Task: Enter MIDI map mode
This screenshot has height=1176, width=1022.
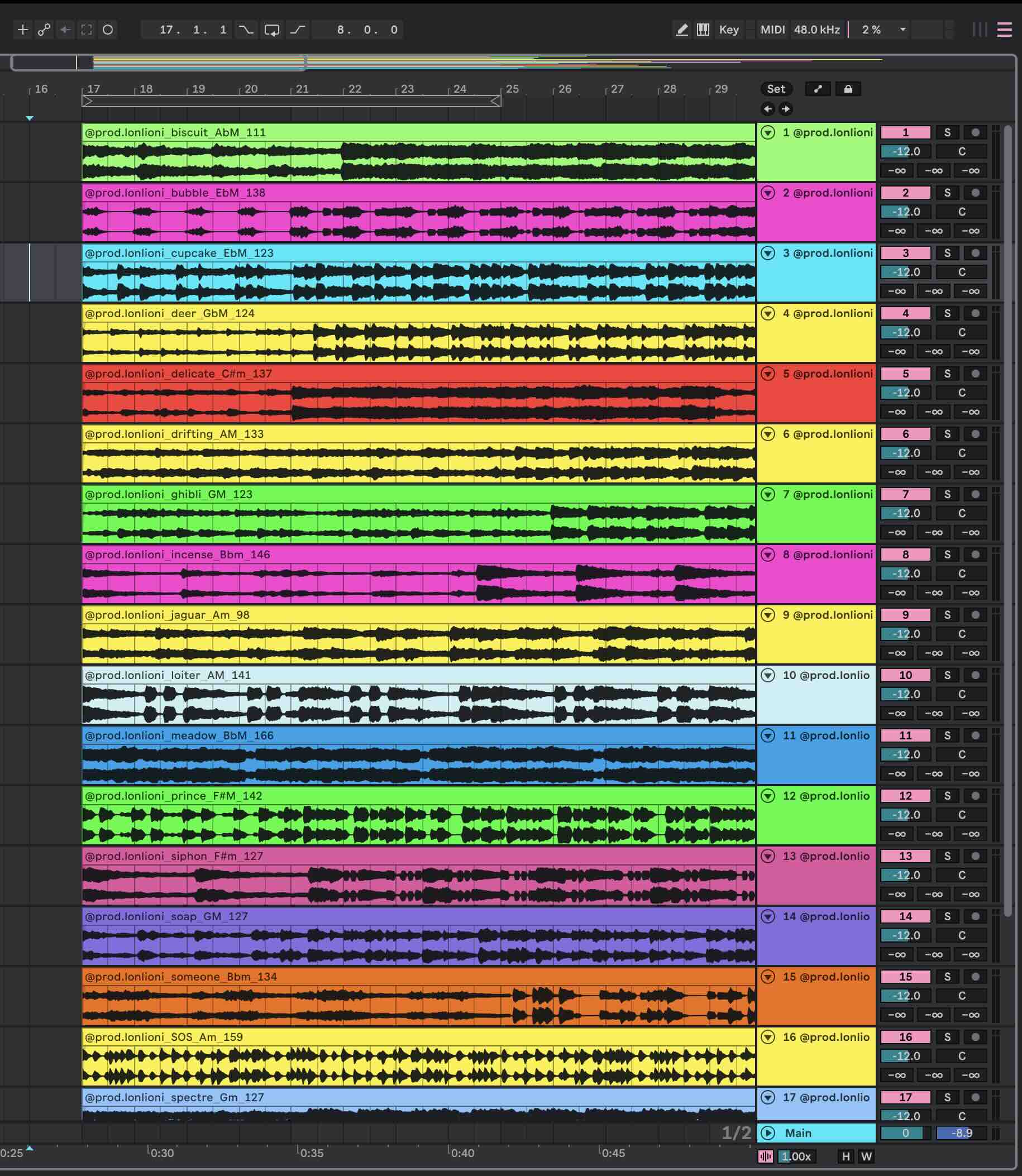Action: point(772,30)
